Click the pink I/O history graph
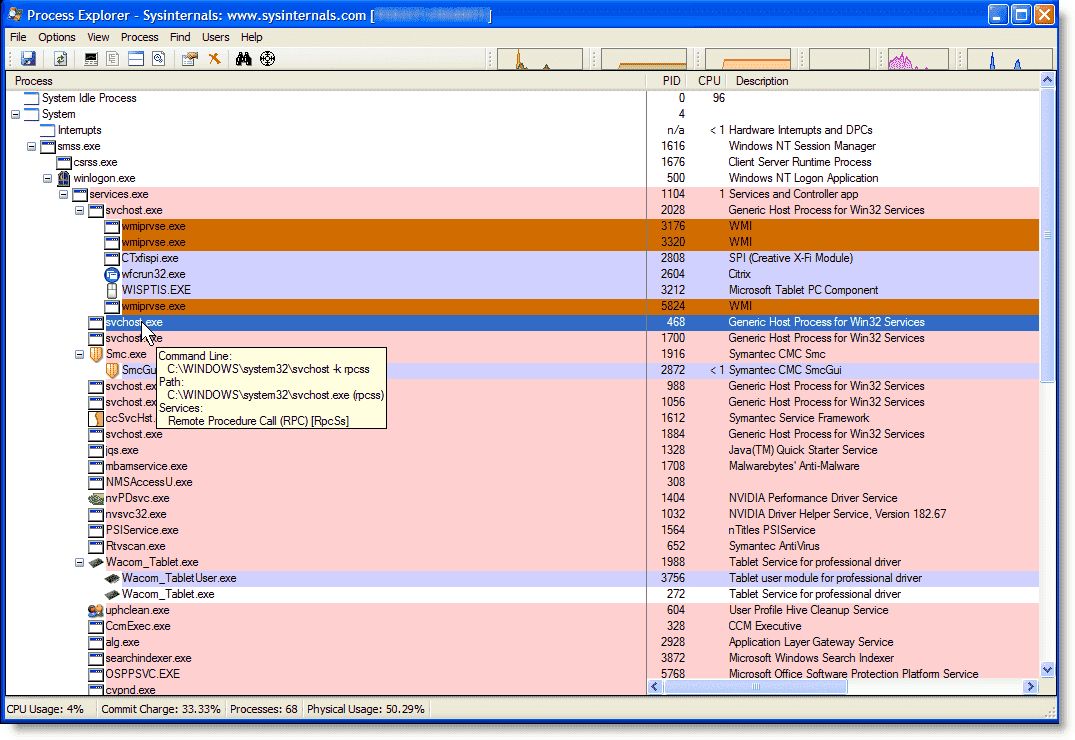Image resolution: width=1075 pixels, height=740 pixels. click(919, 59)
